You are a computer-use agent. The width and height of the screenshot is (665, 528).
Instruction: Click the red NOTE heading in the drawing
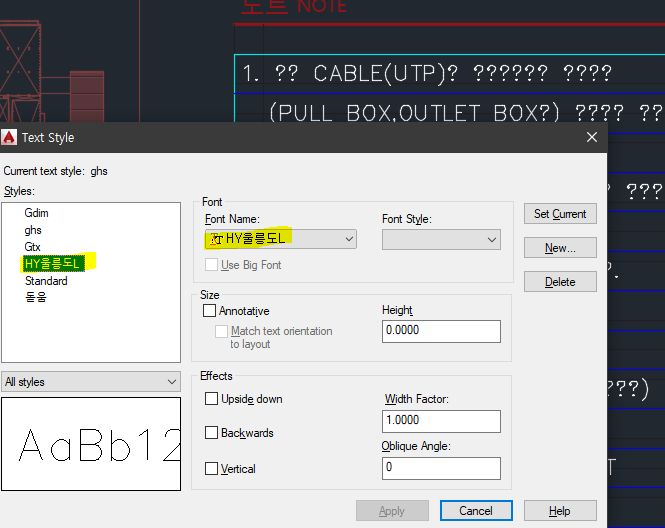click(294, 6)
